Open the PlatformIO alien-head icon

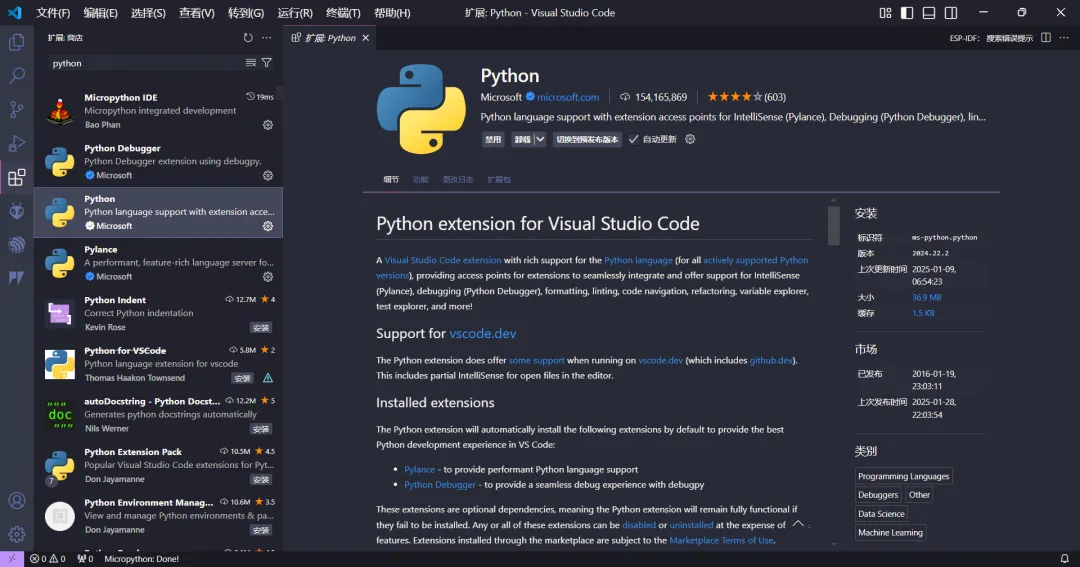pos(17,211)
